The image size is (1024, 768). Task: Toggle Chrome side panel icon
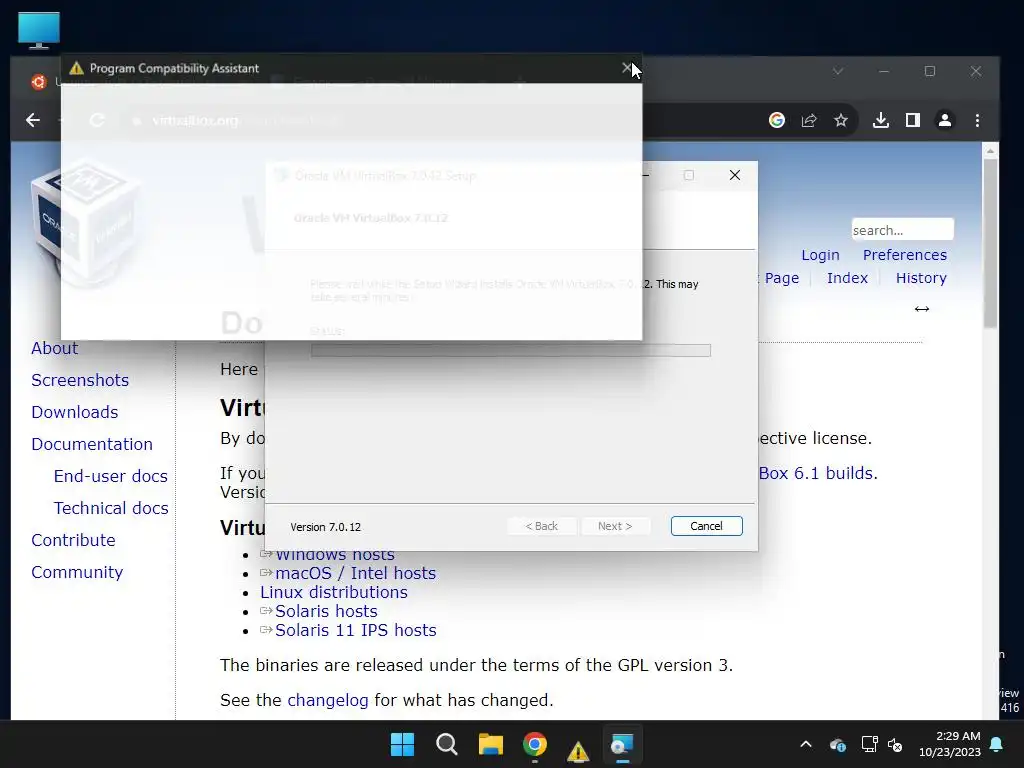click(912, 120)
